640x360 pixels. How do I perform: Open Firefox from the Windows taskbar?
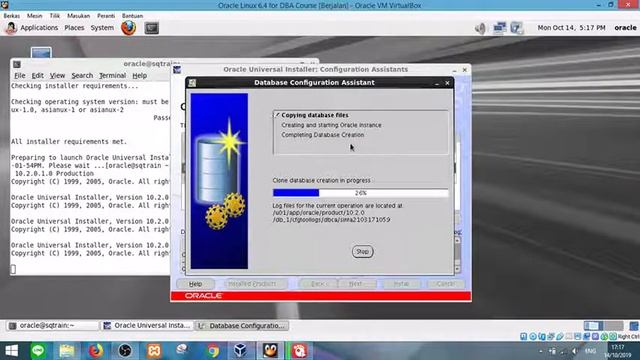[x=96, y=351]
